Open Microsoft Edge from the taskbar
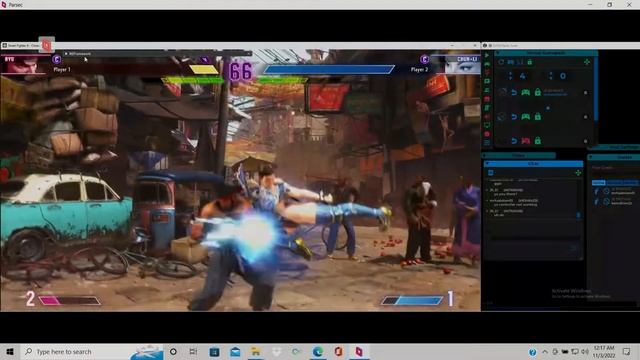This screenshot has width=640, height=360. (318, 351)
